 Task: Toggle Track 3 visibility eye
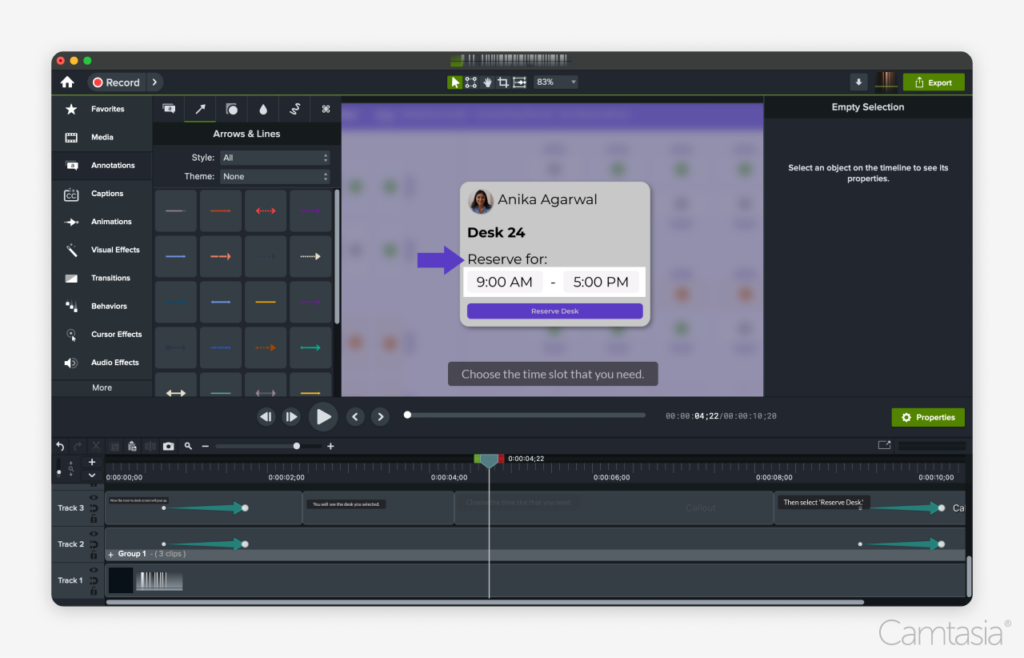click(93, 498)
